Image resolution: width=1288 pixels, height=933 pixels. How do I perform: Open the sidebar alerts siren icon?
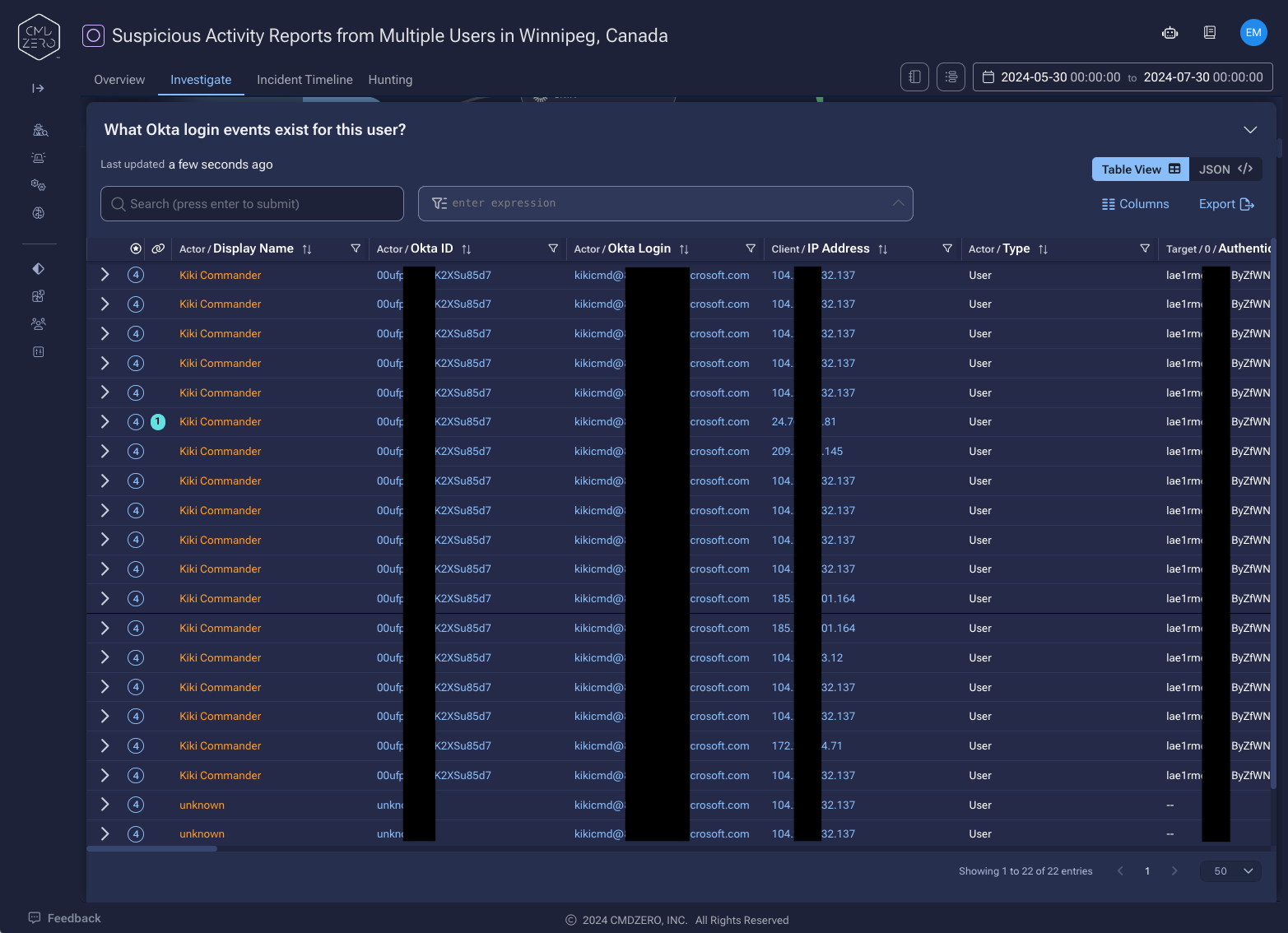(38, 157)
